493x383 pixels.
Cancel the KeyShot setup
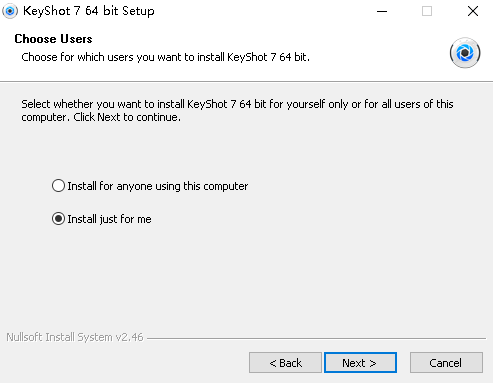[x=446, y=363]
